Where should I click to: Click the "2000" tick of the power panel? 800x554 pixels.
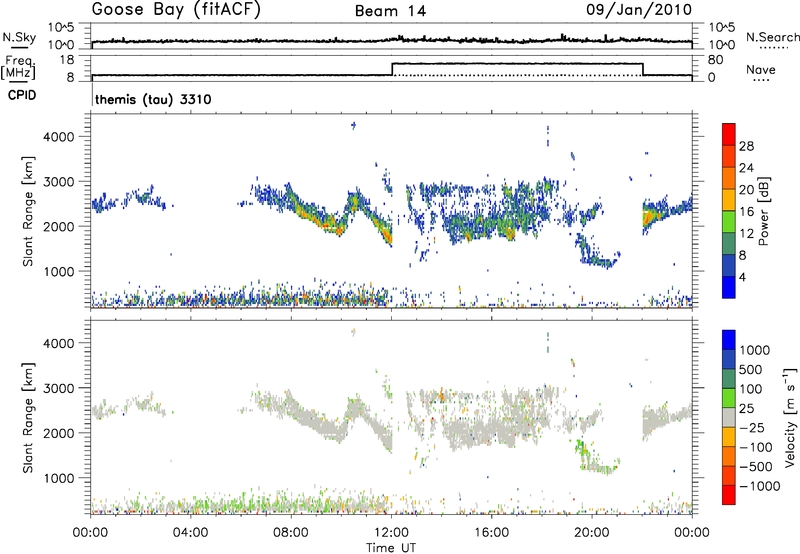tap(59, 226)
